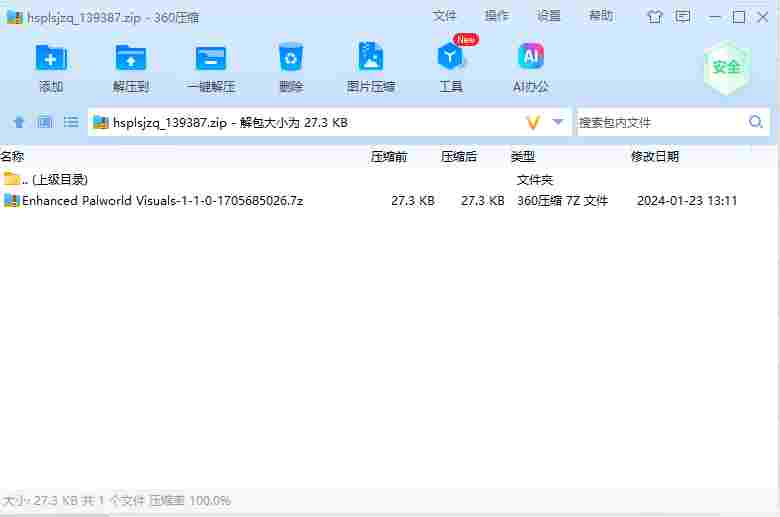Click the path text hsplsjzq_139387.zip

tap(170, 122)
